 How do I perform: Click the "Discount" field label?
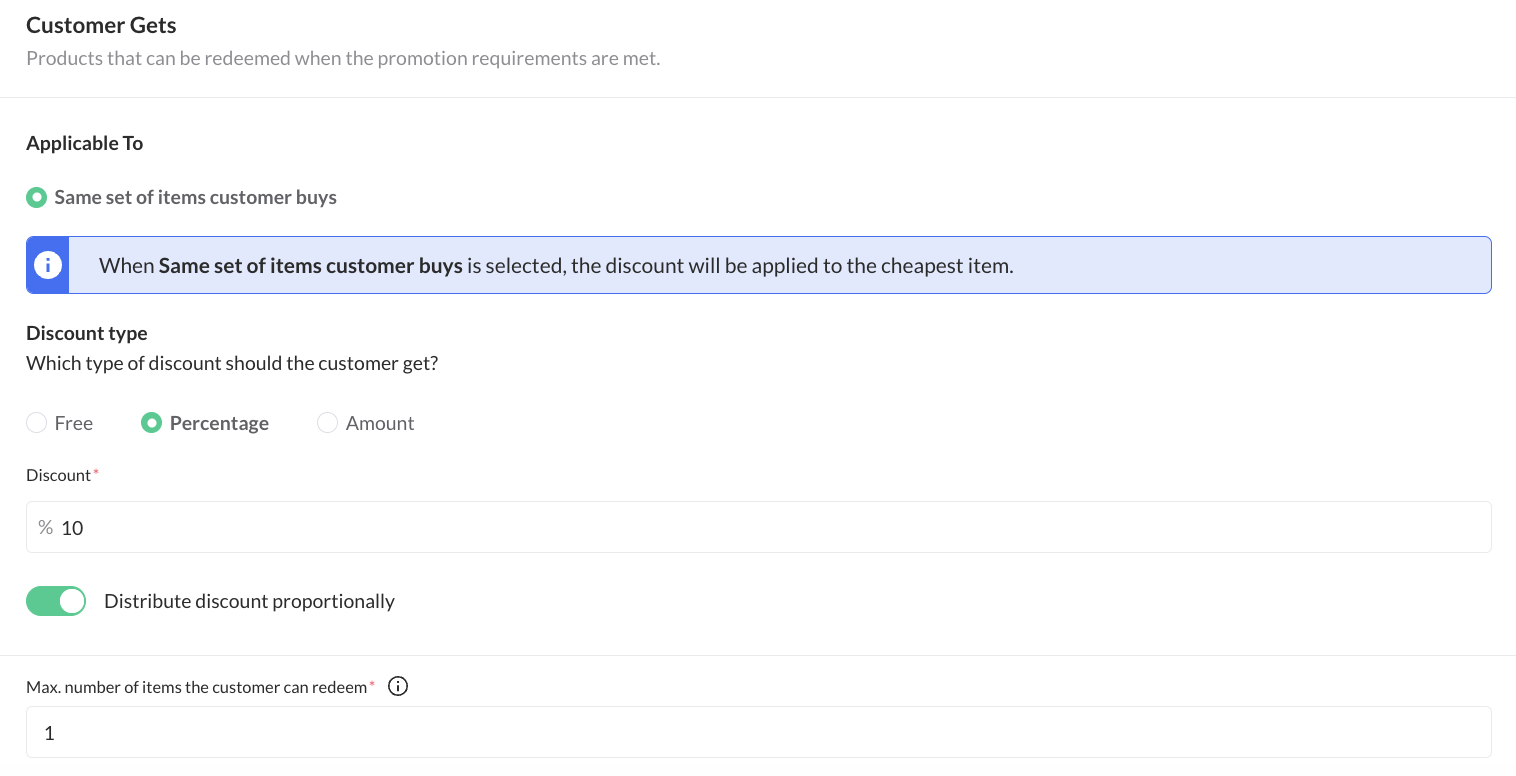click(58, 475)
